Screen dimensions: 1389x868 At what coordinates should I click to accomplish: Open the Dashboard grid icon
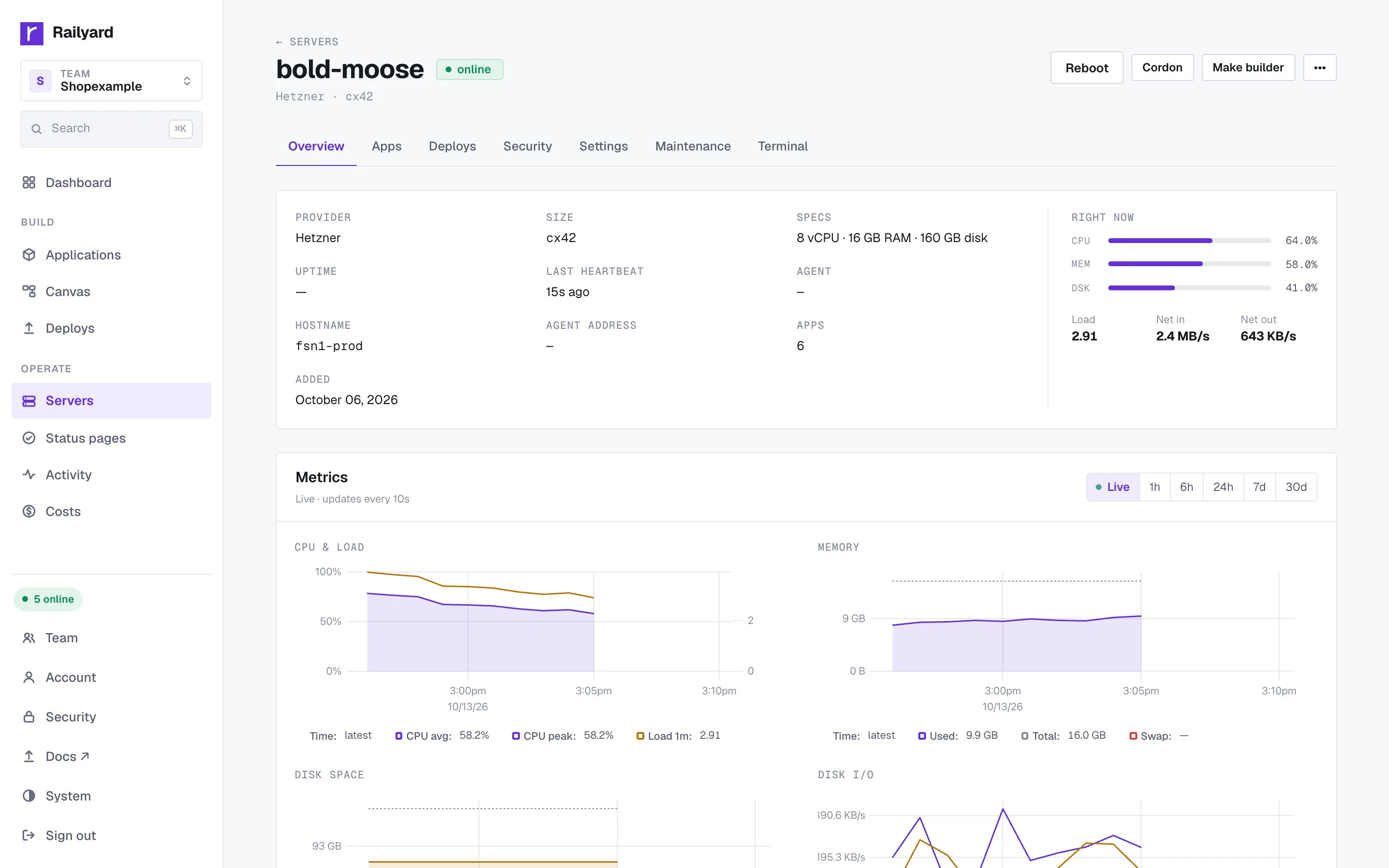pyautogui.click(x=29, y=183)
